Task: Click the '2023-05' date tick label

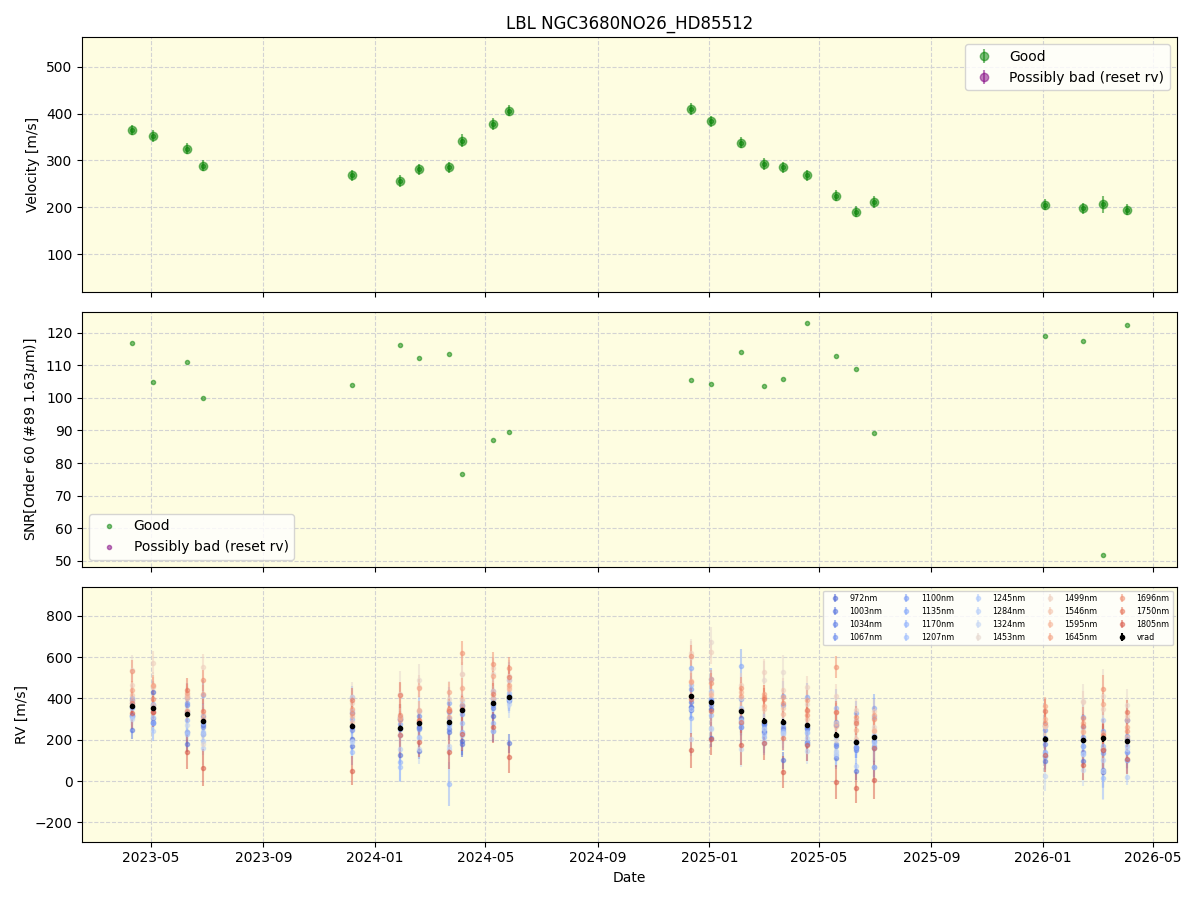Action: (151, 857)
